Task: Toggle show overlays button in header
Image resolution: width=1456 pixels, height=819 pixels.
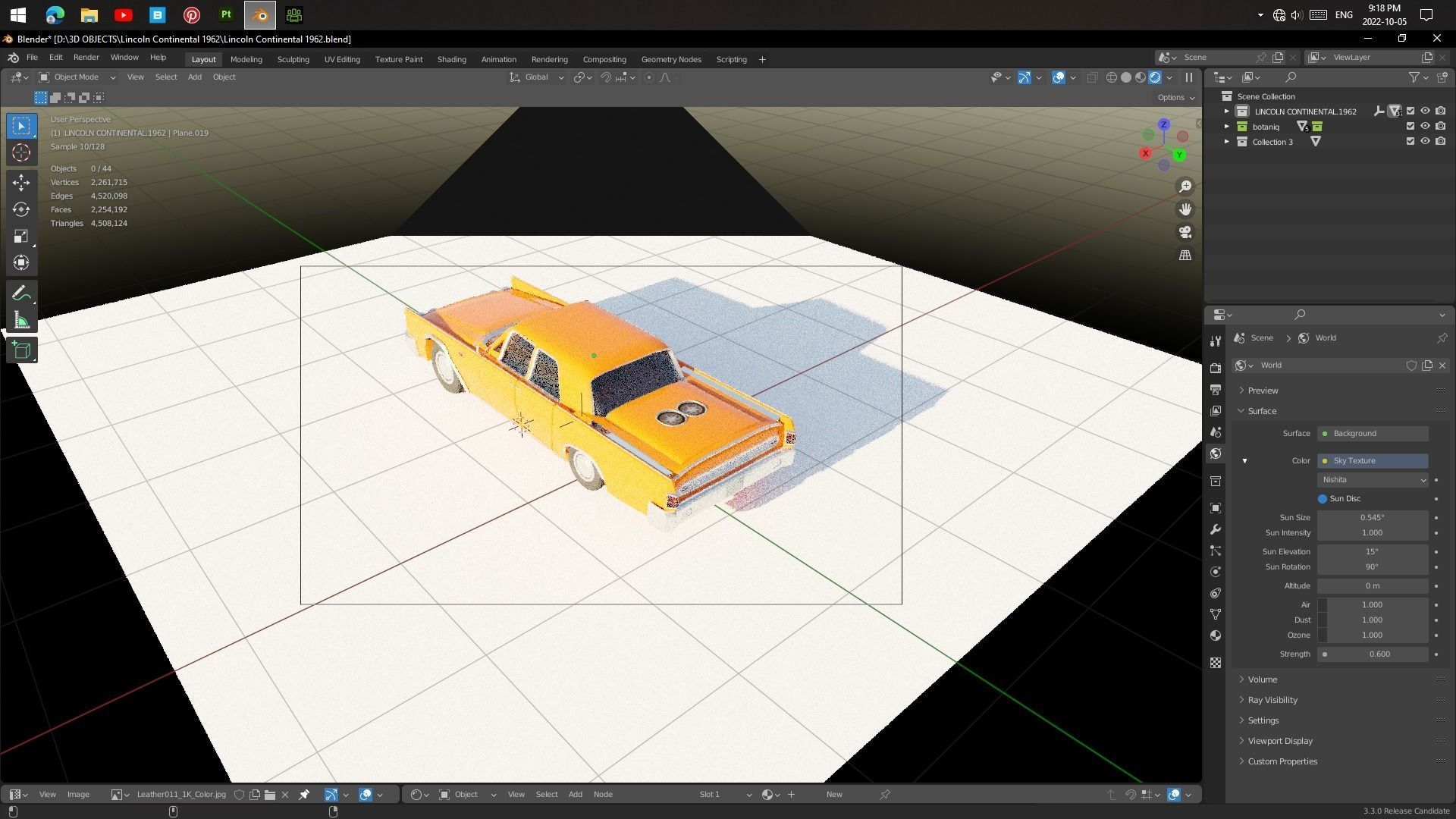Action: [x=1059, y=77]
